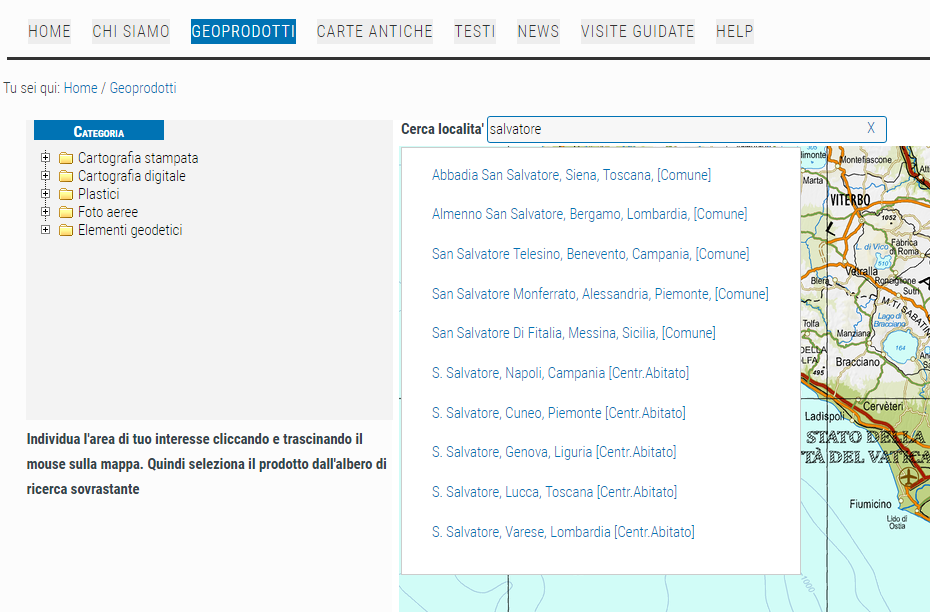Screen dimensions: 930x612
Task: Pick S. Salvatore, Genova, Liguria result
Action: (554, 452)
